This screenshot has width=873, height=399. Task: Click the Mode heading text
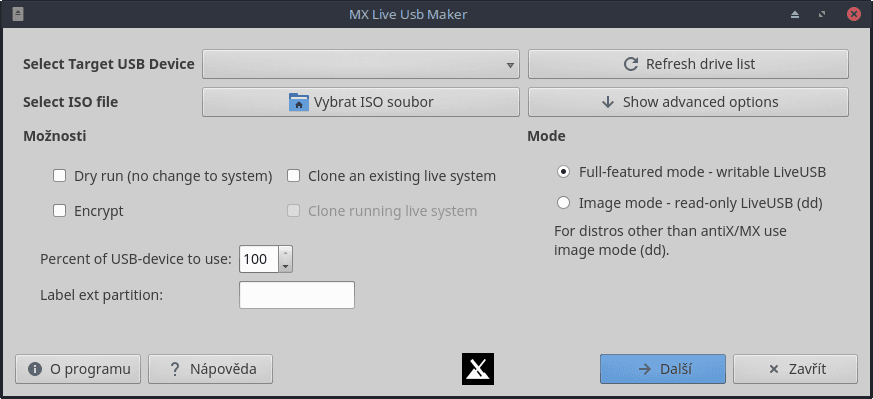click(x=546, y=136)
